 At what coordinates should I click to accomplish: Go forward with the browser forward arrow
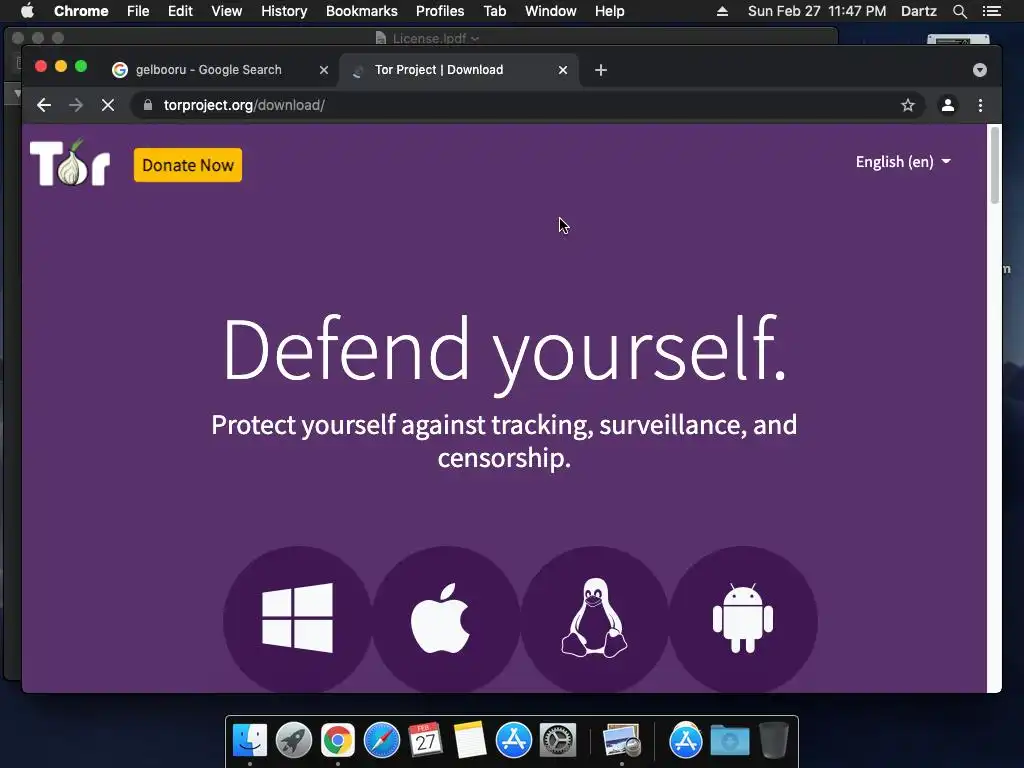(x=76, y=105)
